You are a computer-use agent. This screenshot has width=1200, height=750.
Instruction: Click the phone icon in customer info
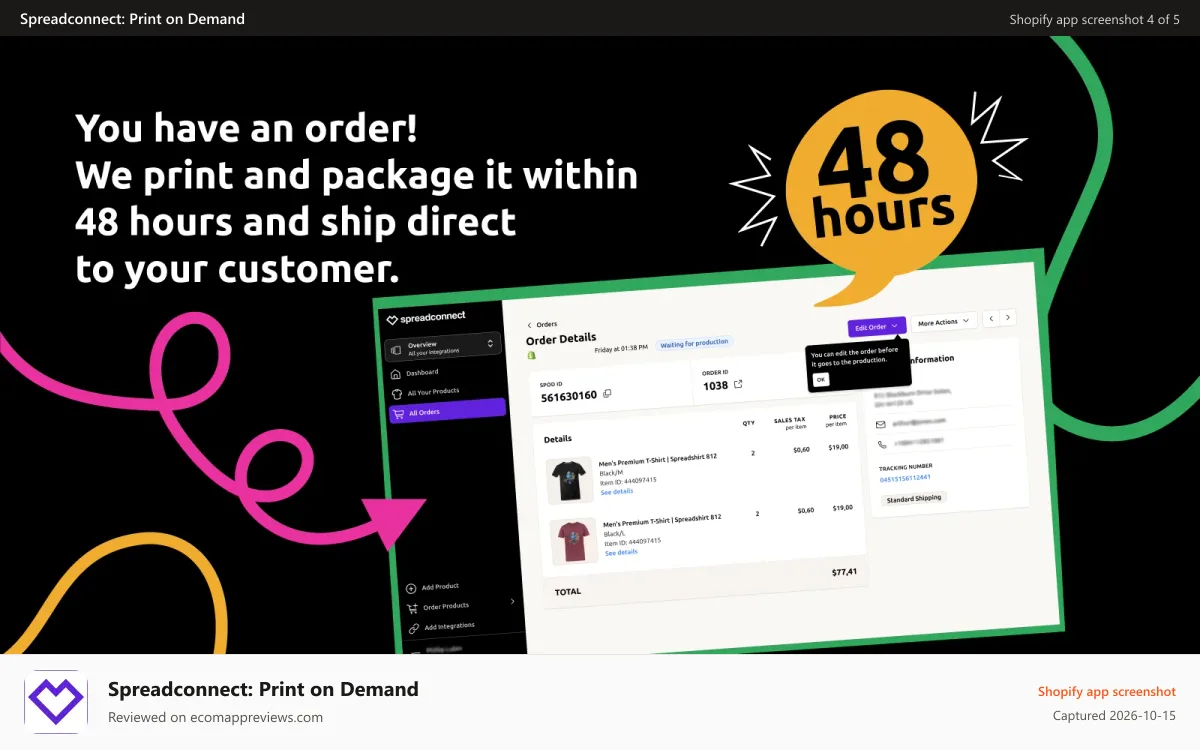tap(882, 444)
